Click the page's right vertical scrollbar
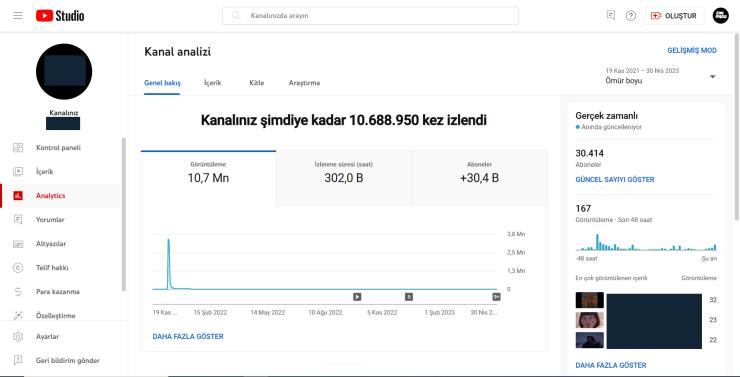 click(x=737, y=126)
